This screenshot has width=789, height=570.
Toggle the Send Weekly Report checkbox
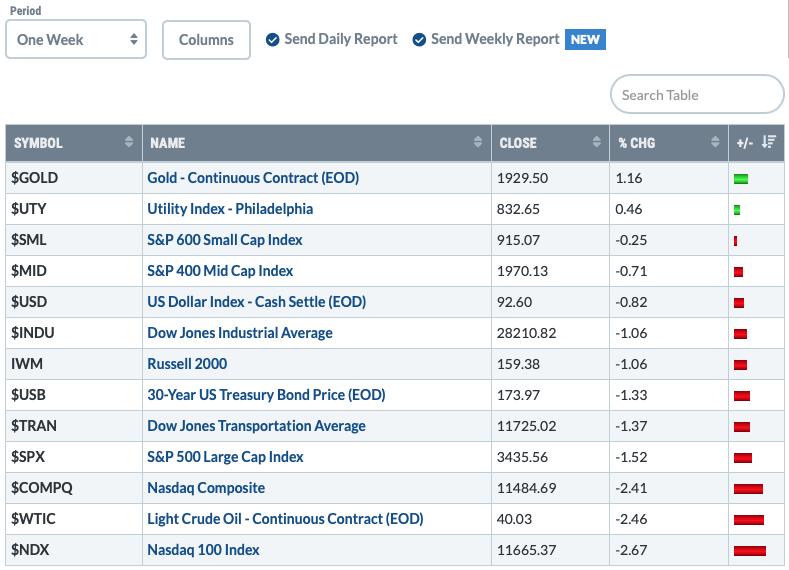(419, 40)
